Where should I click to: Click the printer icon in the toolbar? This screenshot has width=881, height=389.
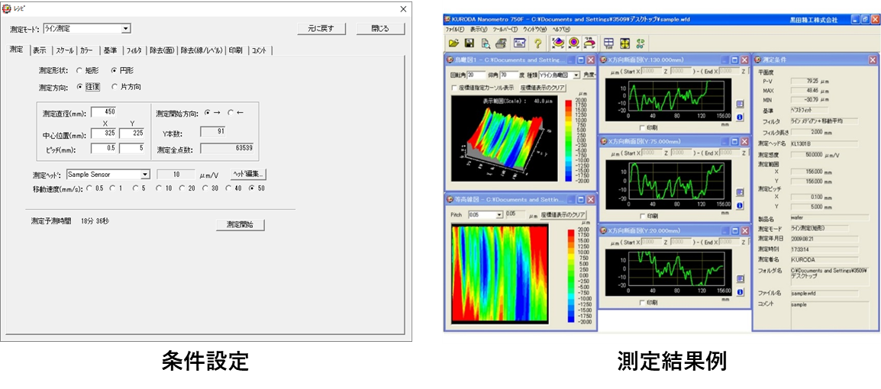[501, 42]
